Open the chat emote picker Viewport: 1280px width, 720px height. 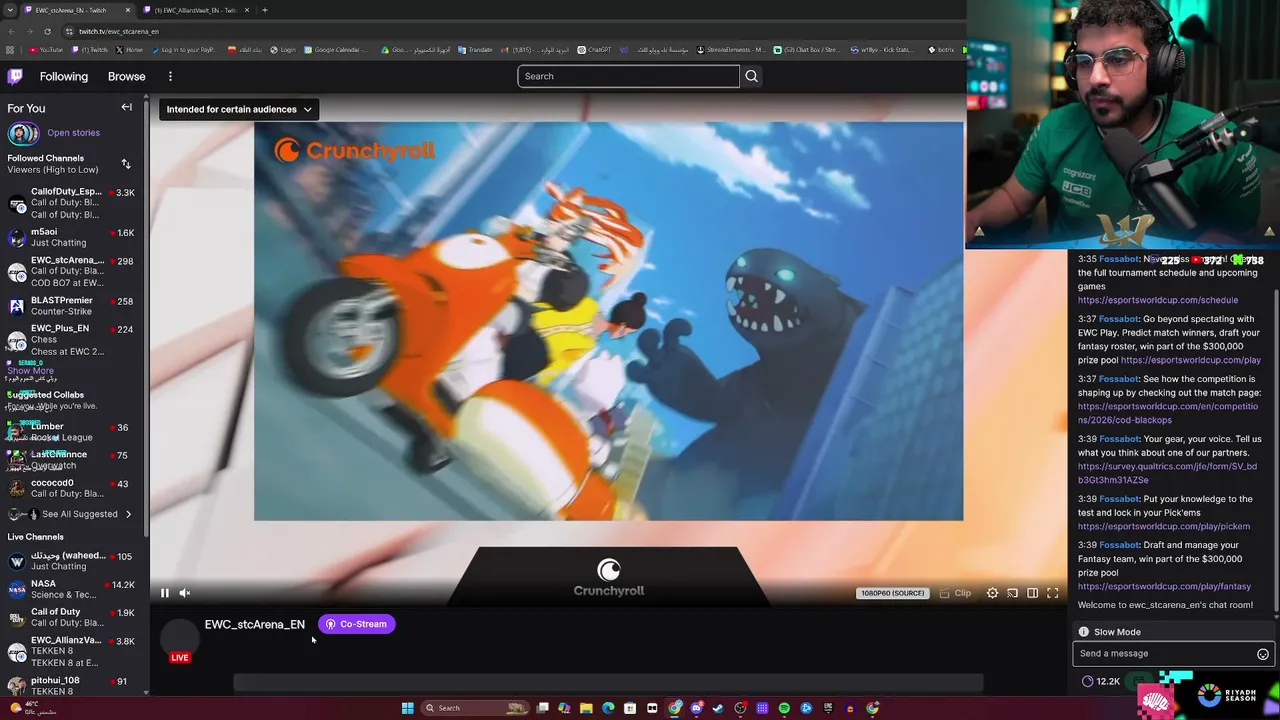pos(1262,654)
